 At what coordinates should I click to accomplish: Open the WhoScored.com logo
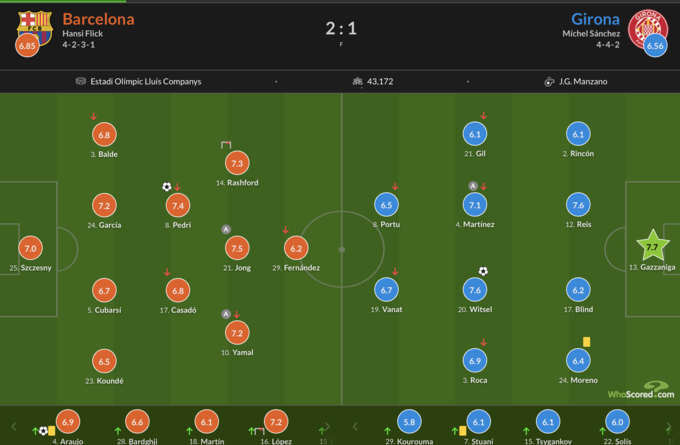[x=643, y=391]
